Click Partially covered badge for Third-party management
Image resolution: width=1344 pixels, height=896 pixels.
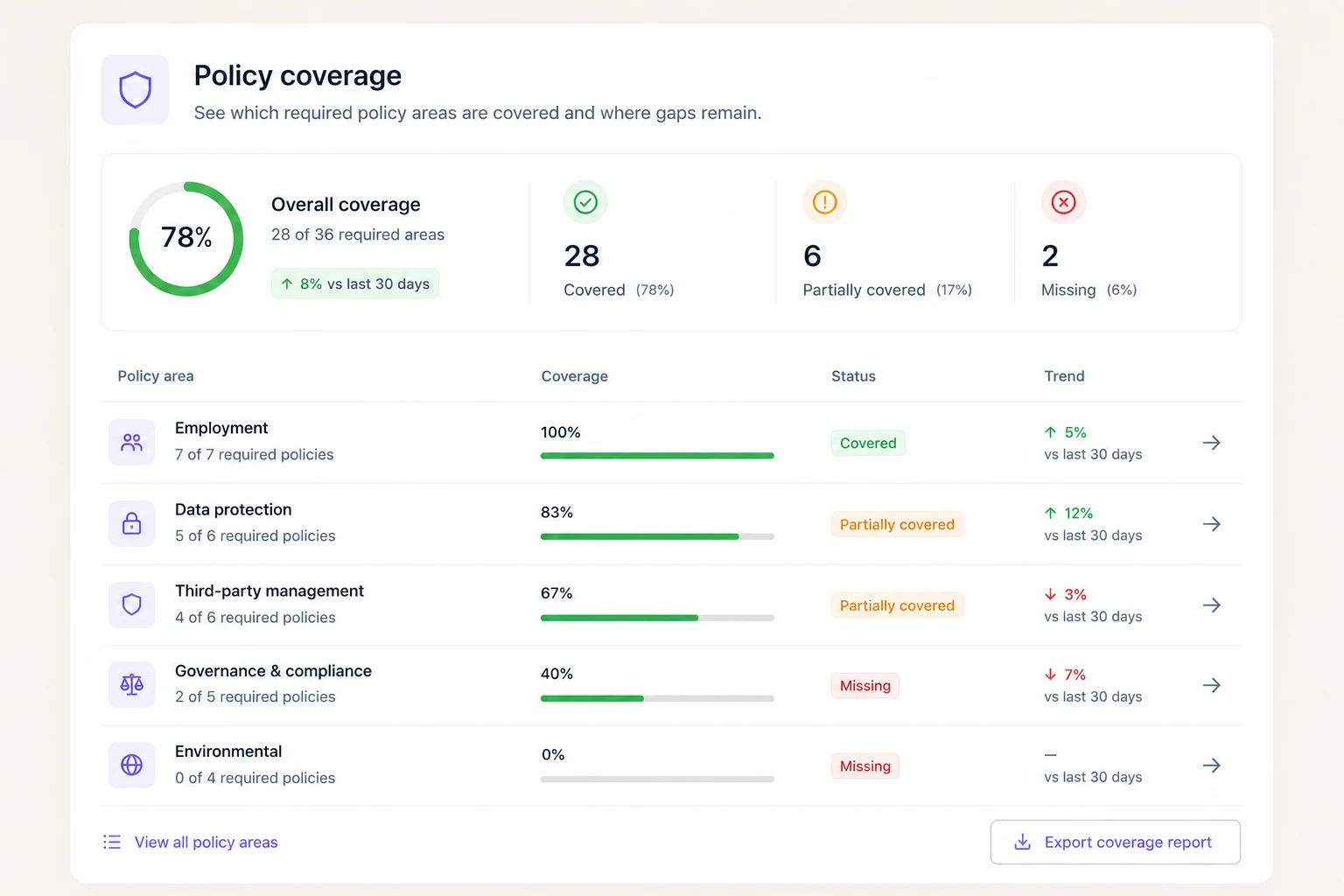[897, 605]
